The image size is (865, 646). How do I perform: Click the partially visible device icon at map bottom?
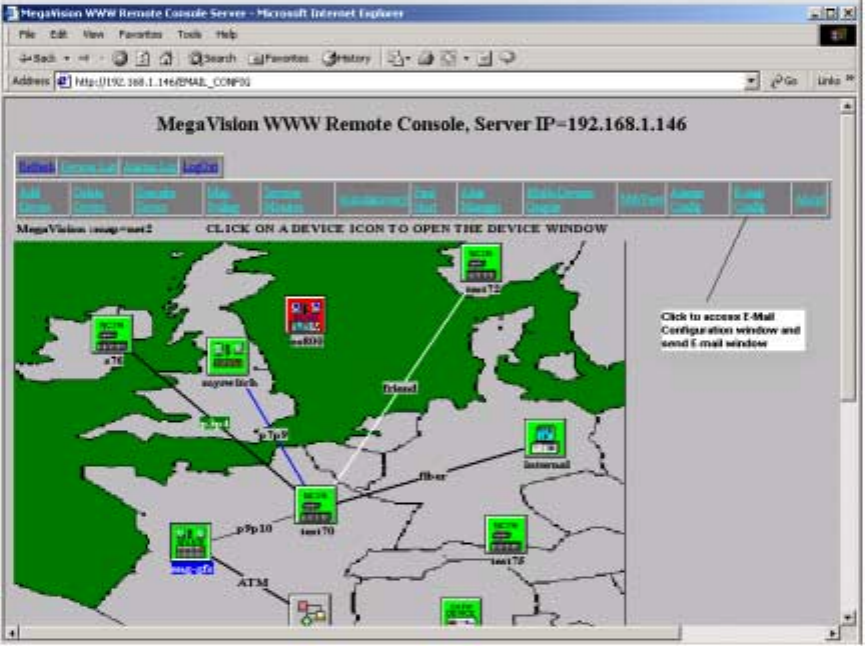tap(461, 612)
